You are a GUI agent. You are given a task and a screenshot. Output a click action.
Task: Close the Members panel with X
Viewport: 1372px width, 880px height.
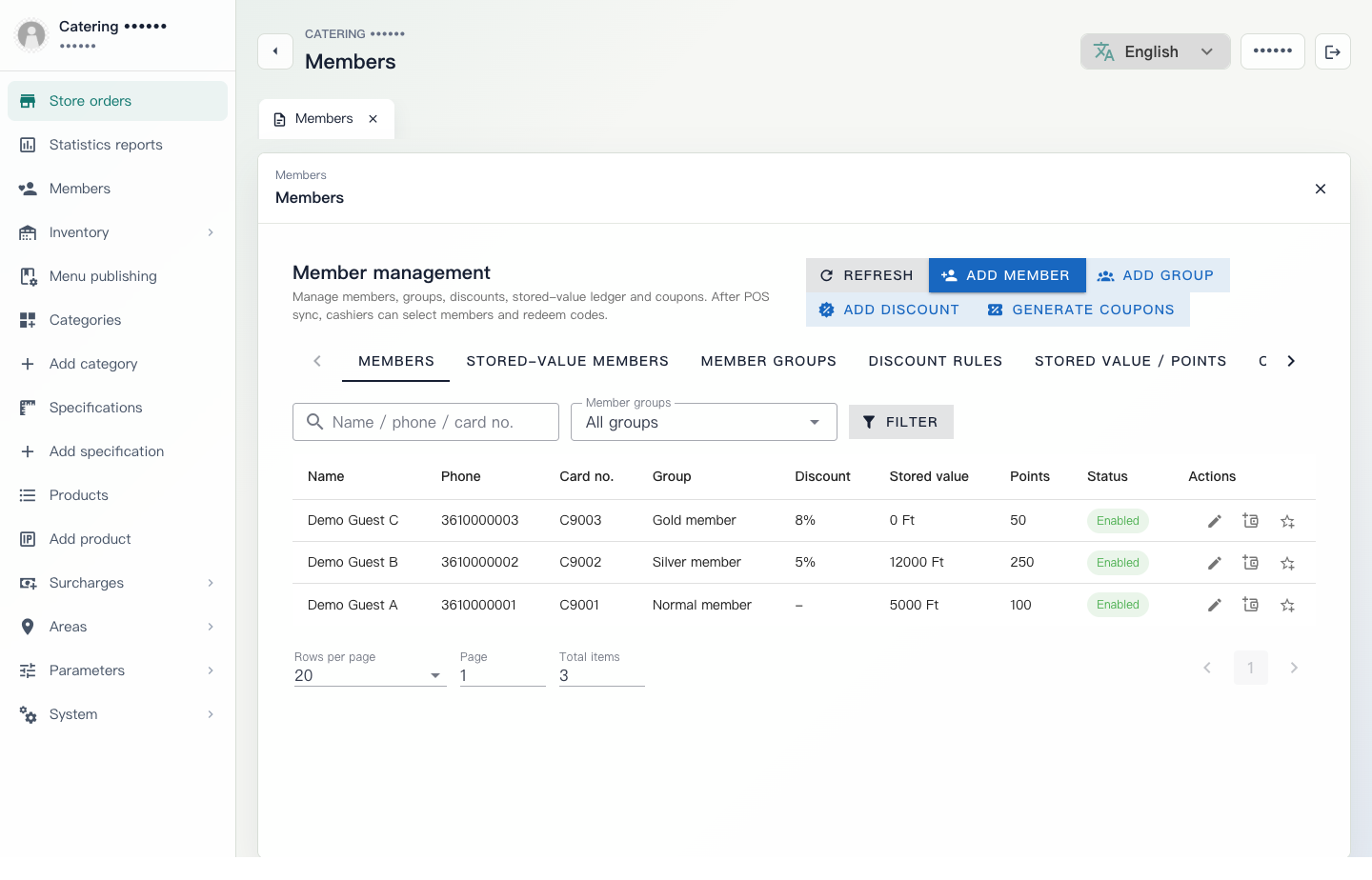pyautogui.click(x=1321, y=189)
